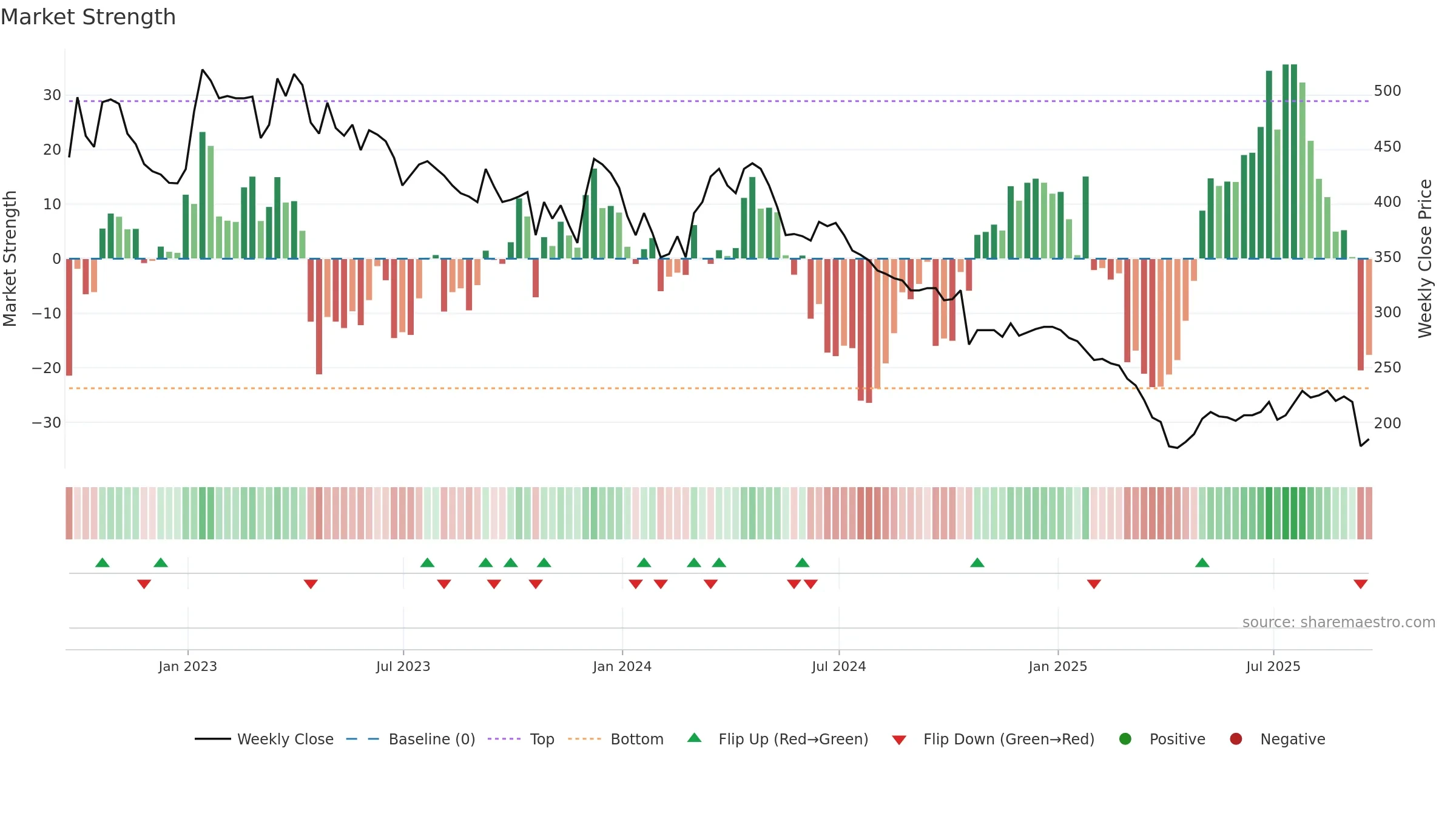Click the Jul 2025 axis label
The height and width of the screenshot is (819, 1456).
tap(1273, 667)
